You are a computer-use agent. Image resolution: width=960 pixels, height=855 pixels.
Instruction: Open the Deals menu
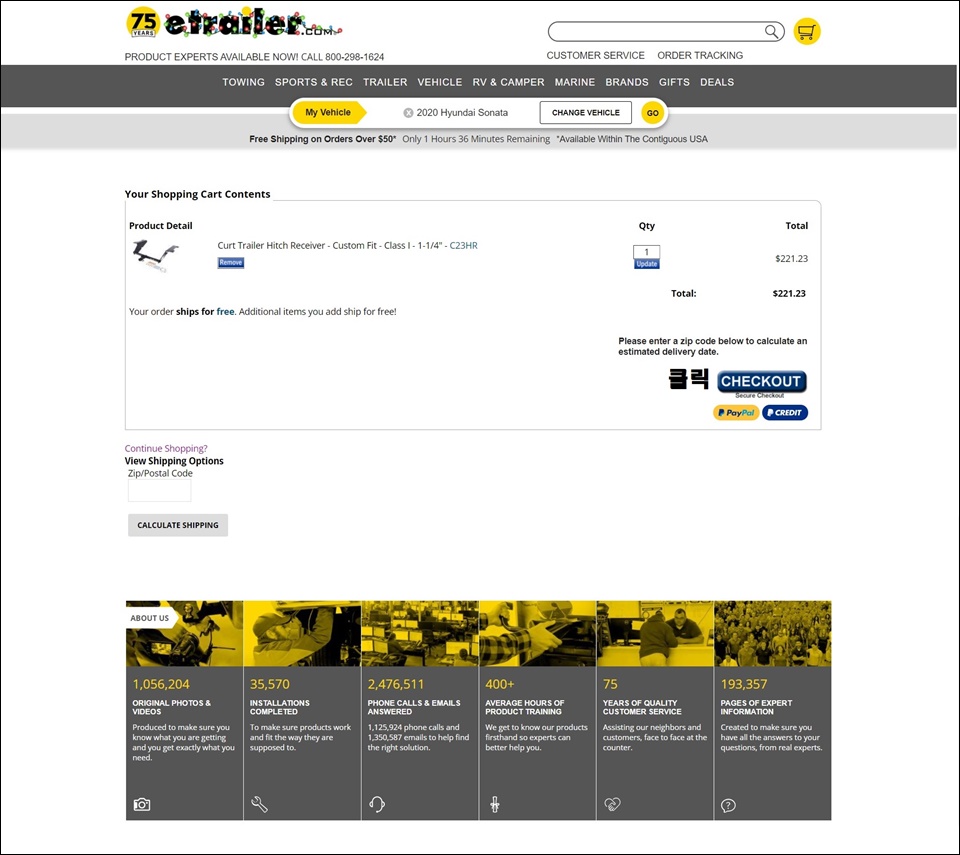coord(717,82)
